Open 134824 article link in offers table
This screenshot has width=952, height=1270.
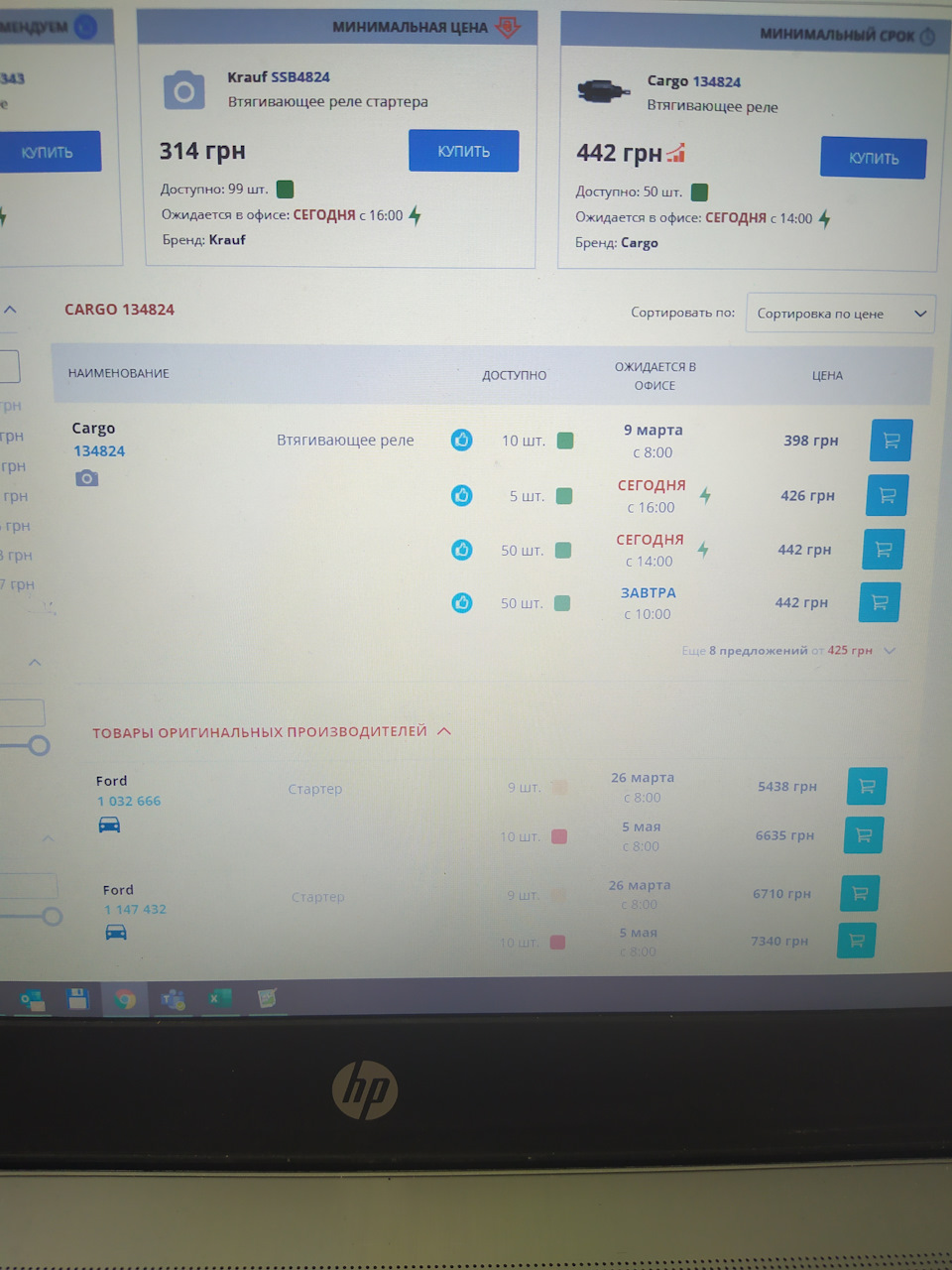pos(99,450)
